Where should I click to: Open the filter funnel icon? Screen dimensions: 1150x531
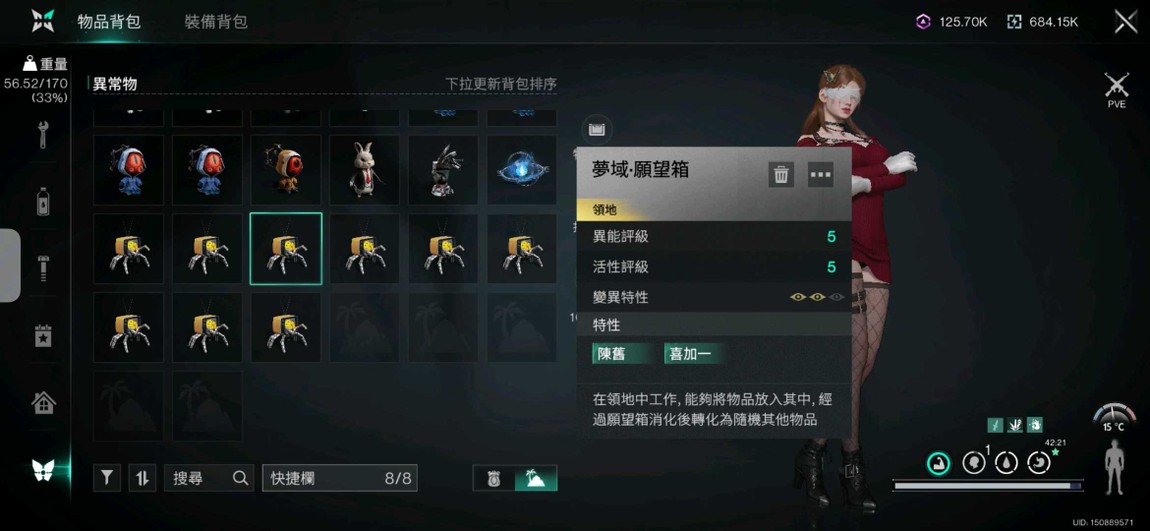pos(107,478)
